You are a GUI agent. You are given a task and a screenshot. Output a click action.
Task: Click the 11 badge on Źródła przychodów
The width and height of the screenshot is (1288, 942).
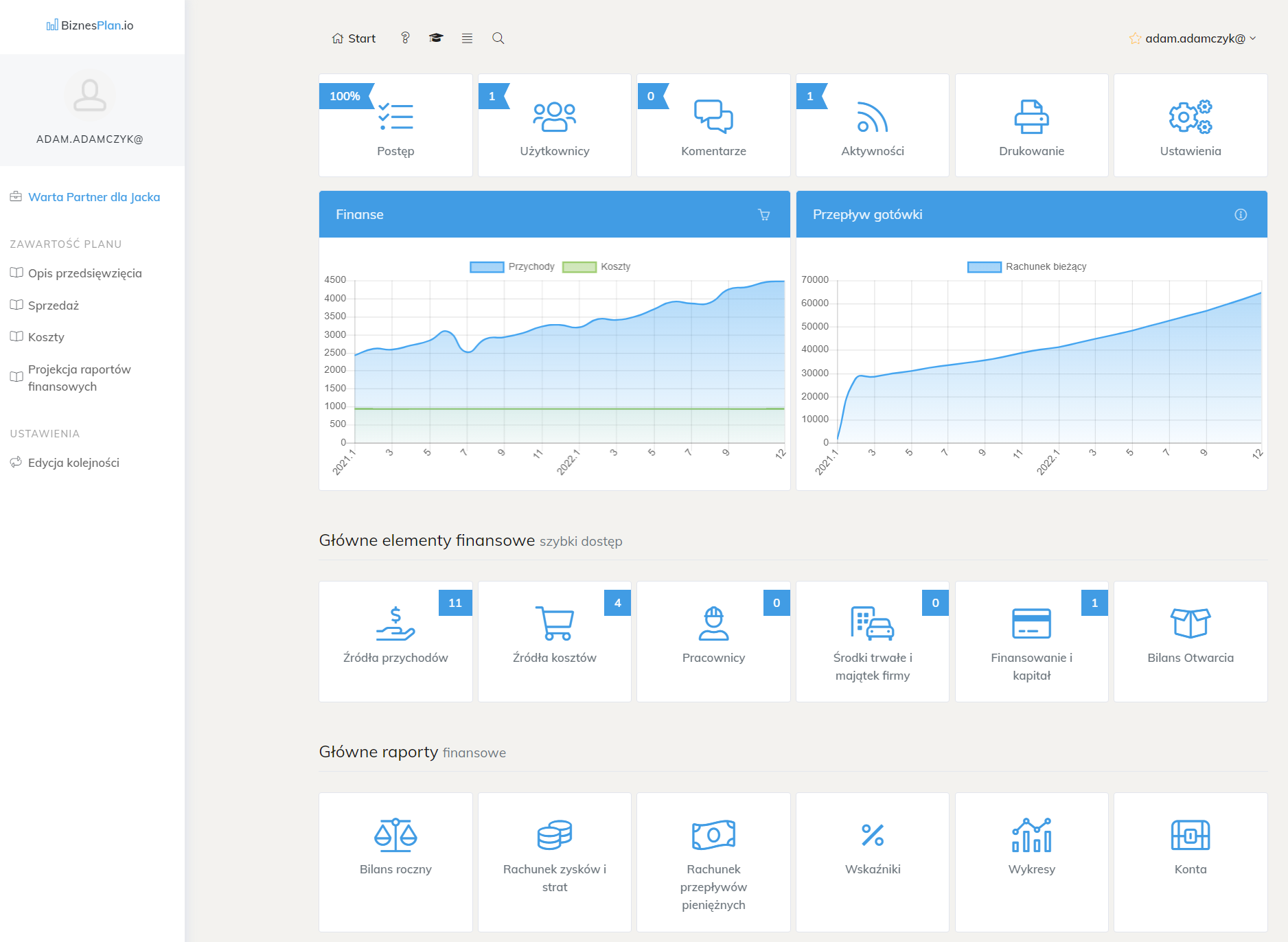[455, 603]
